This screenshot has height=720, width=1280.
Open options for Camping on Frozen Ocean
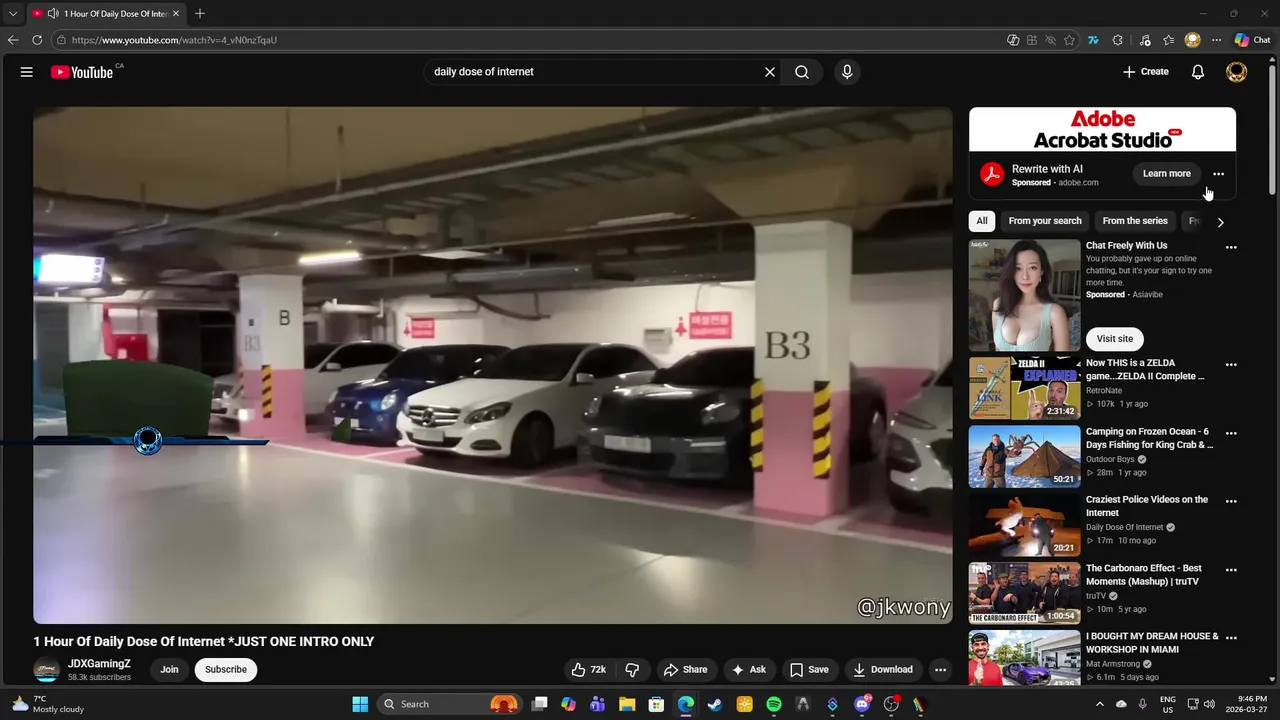click(x=1231, y=433)
